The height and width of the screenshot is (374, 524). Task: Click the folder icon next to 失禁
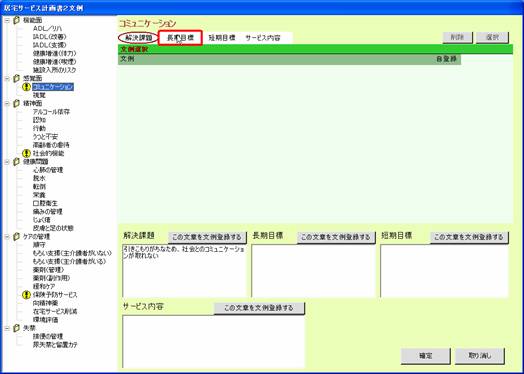(x=16, y=328)
